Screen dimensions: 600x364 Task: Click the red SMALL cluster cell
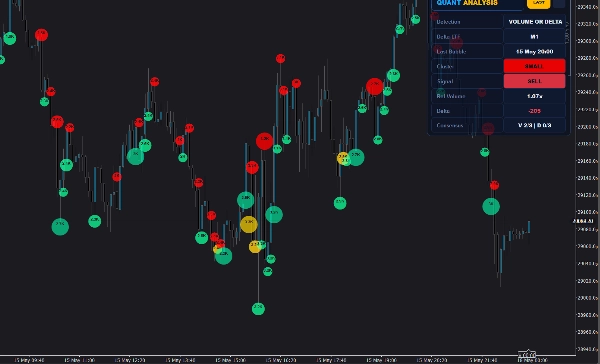(535, 66)
